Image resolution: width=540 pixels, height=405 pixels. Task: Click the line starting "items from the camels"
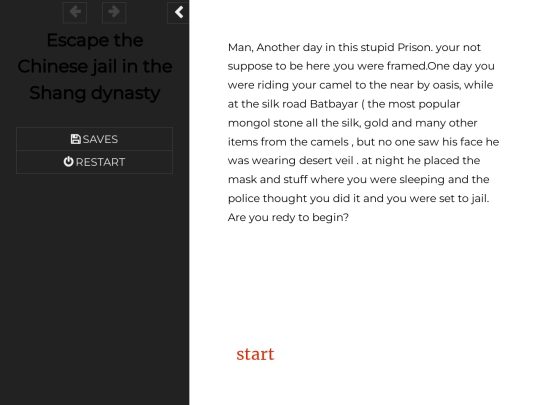[x=363, y=142]
